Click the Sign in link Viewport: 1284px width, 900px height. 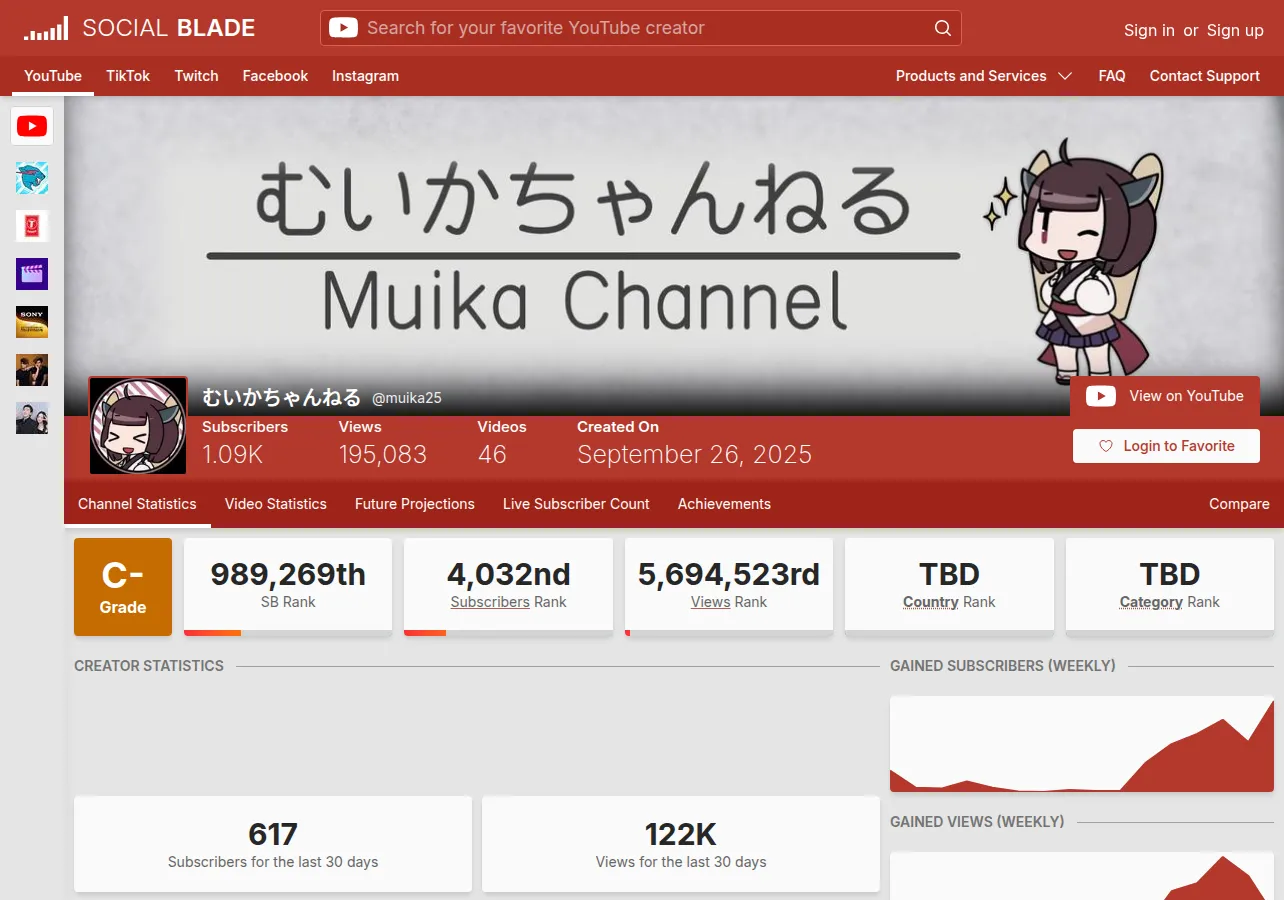point(1149,30)
